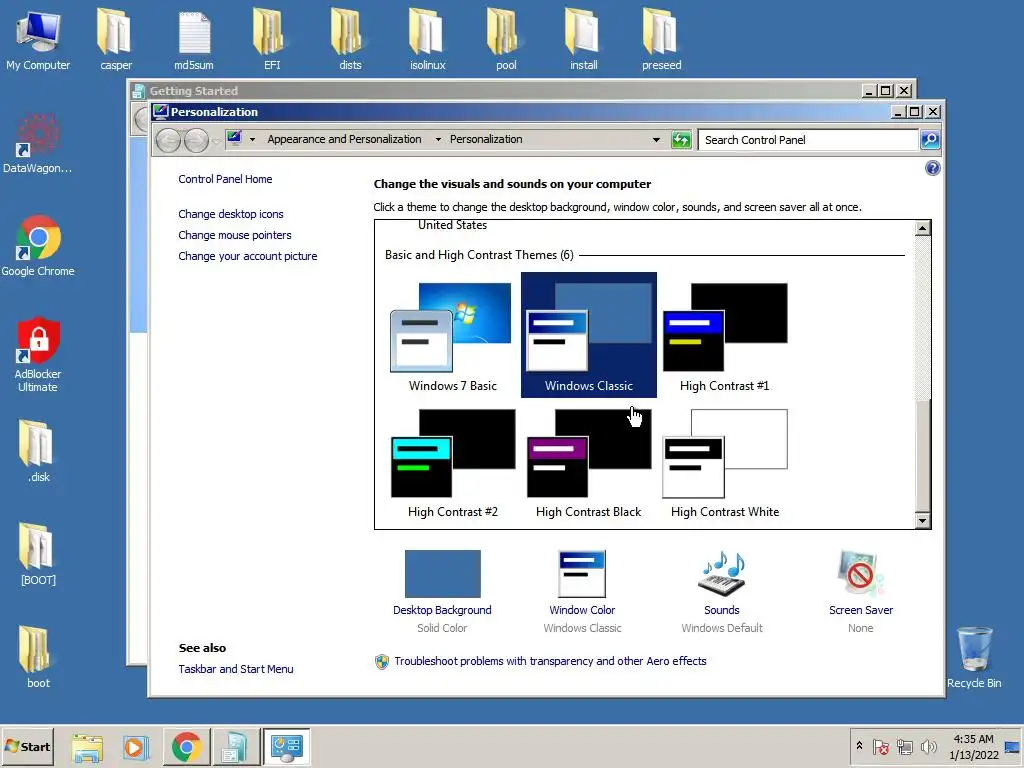Select the .disk folder icon

tap(38, 451)
